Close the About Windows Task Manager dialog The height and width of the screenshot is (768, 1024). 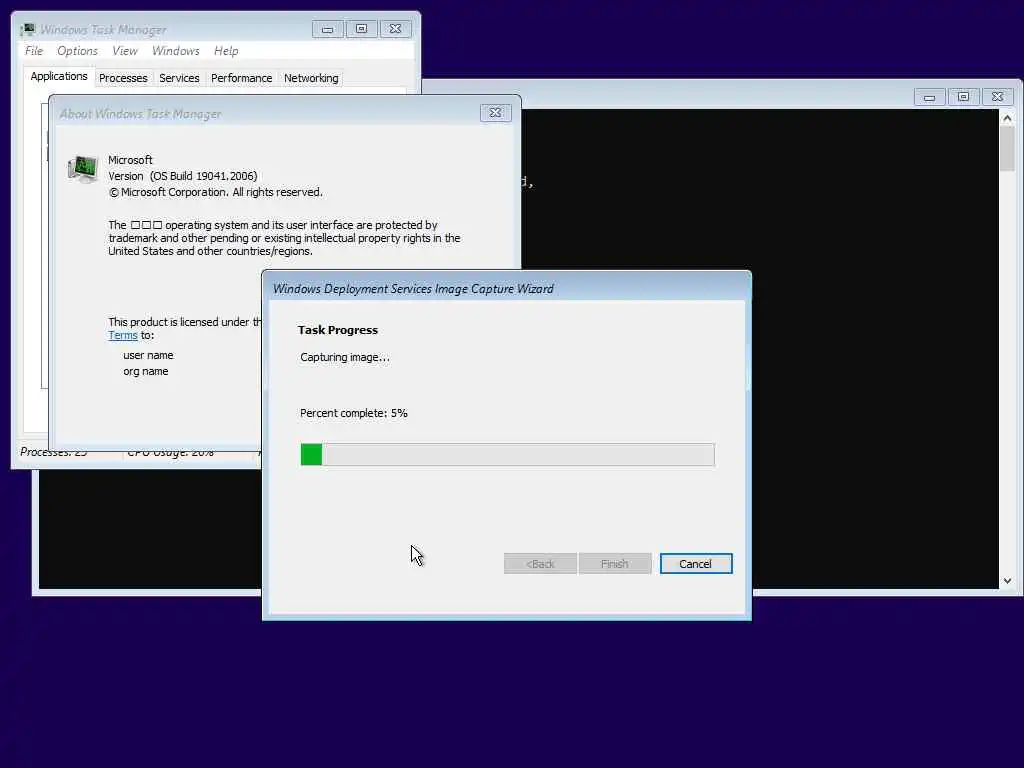click(x=496, y=113)
